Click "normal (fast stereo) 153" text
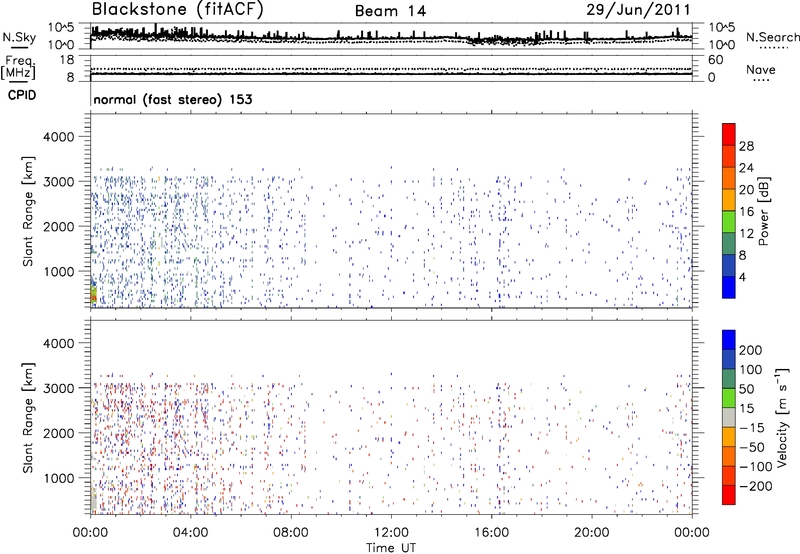This screenshot has height=554, width=800. click(173, 99)
